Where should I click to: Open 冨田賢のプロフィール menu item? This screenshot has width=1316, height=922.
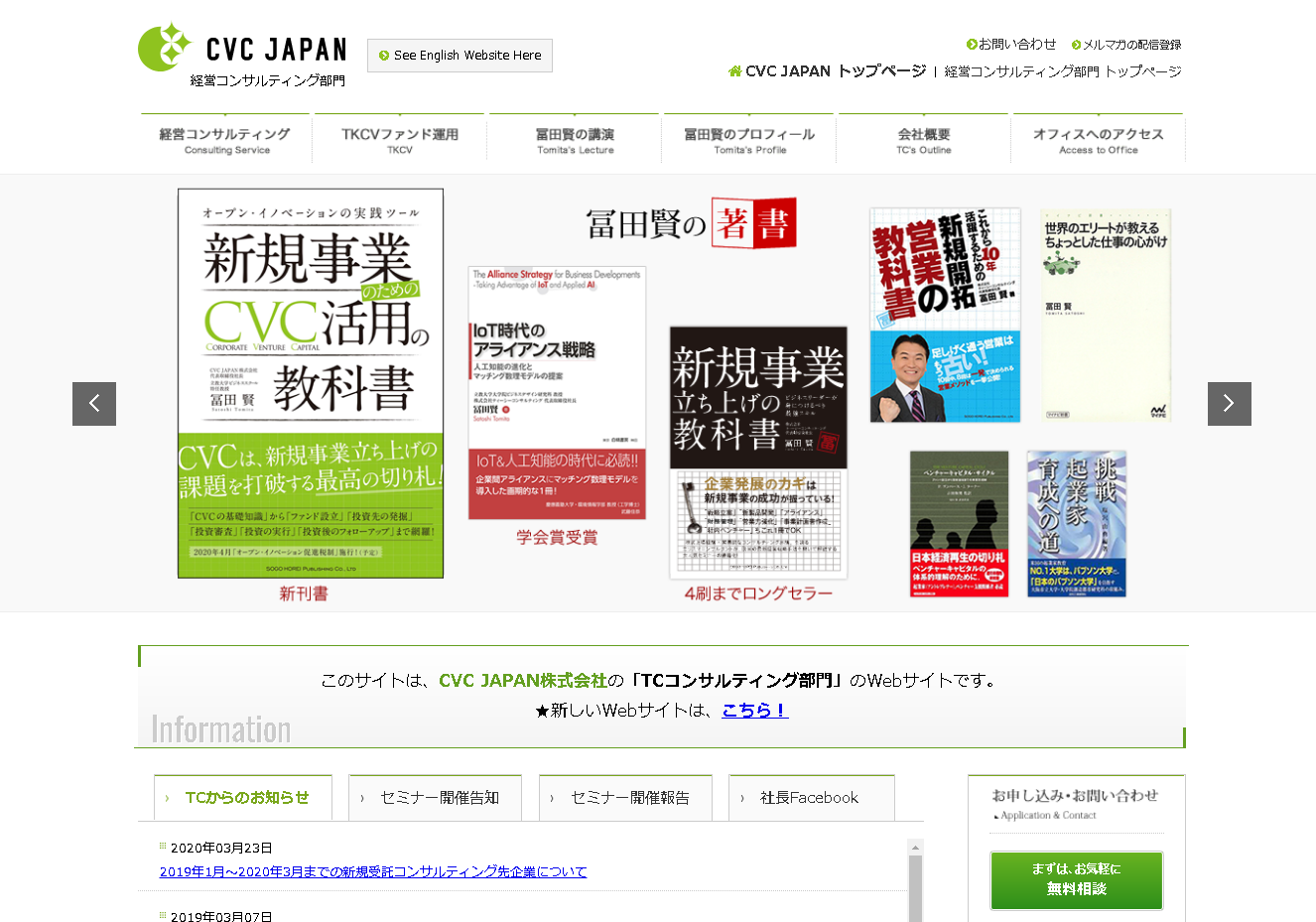point(749,139)
